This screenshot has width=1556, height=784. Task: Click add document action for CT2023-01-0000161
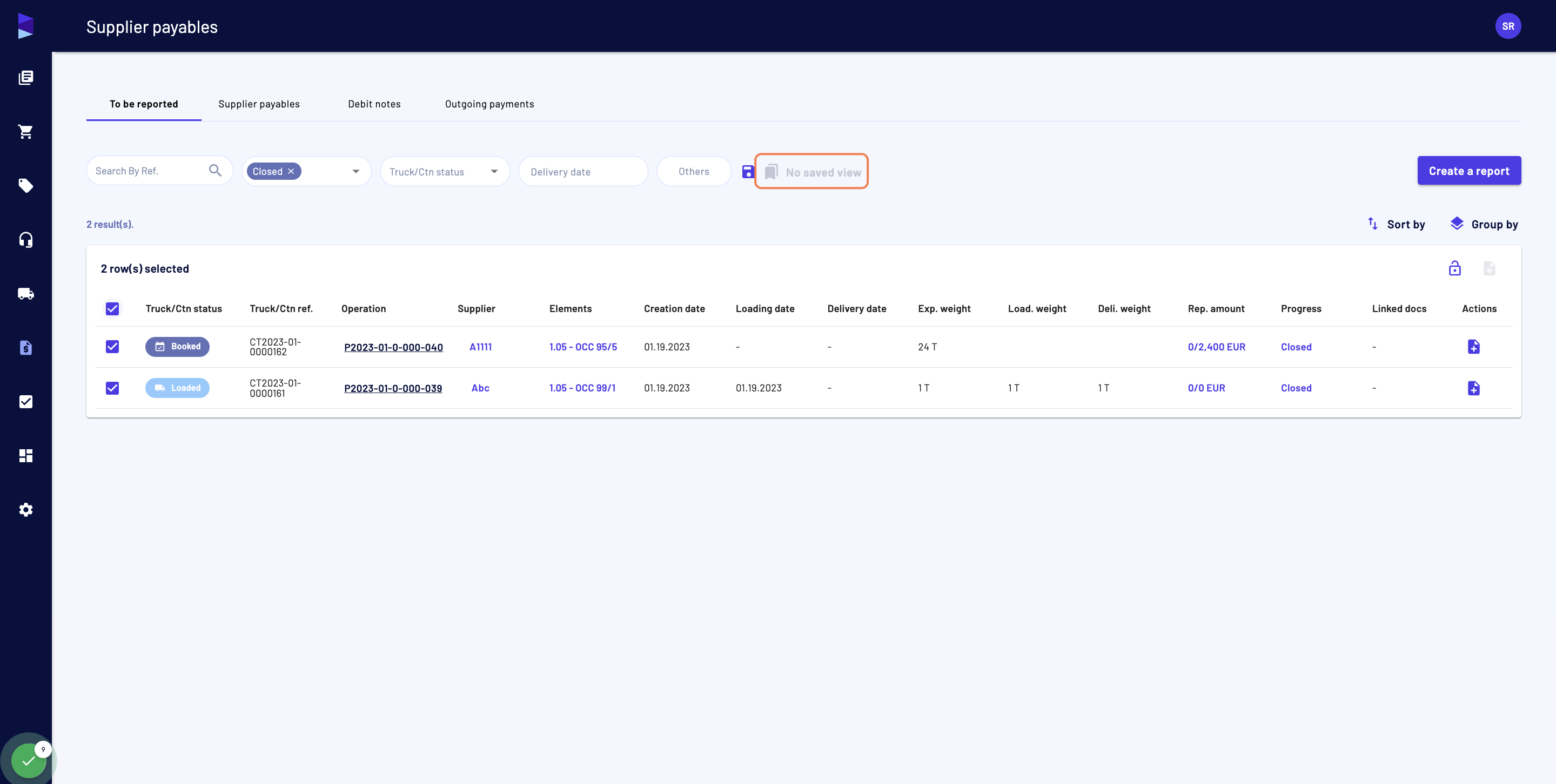[x=1473, y=388]
